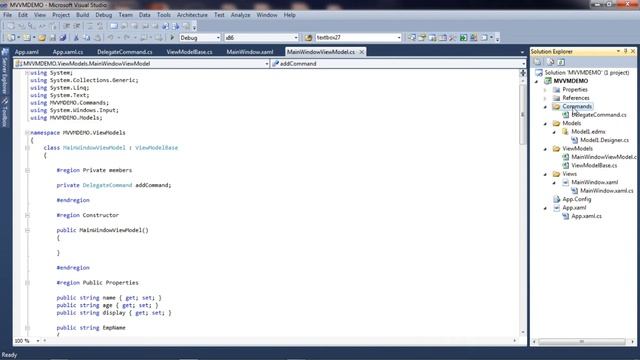This screenshot has height=360, width=640.
Task: Switch to the MainWindow.xaml tab
Action: point(250,52)
